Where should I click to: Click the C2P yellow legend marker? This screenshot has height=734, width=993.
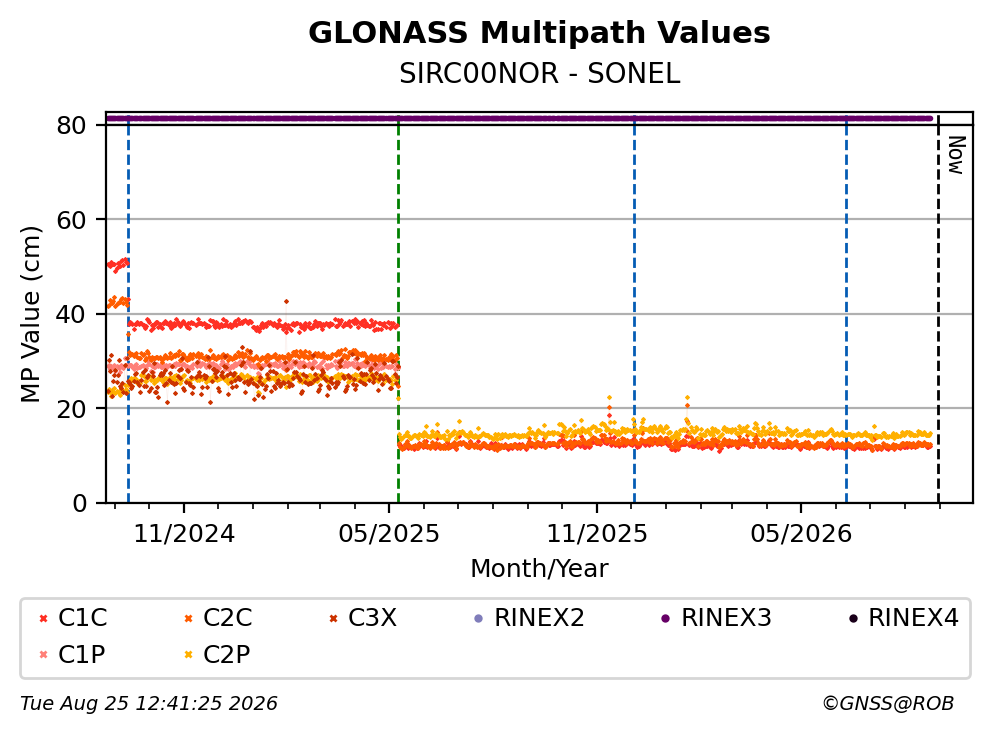188,655
